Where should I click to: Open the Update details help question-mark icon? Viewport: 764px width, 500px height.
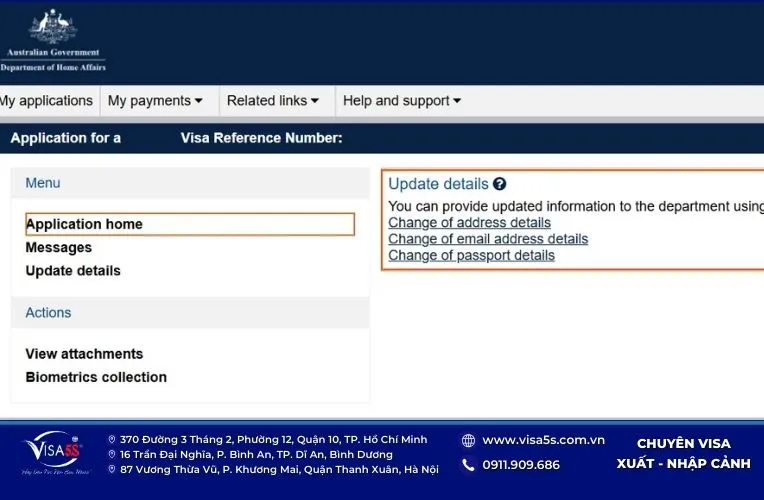point(499,184)
